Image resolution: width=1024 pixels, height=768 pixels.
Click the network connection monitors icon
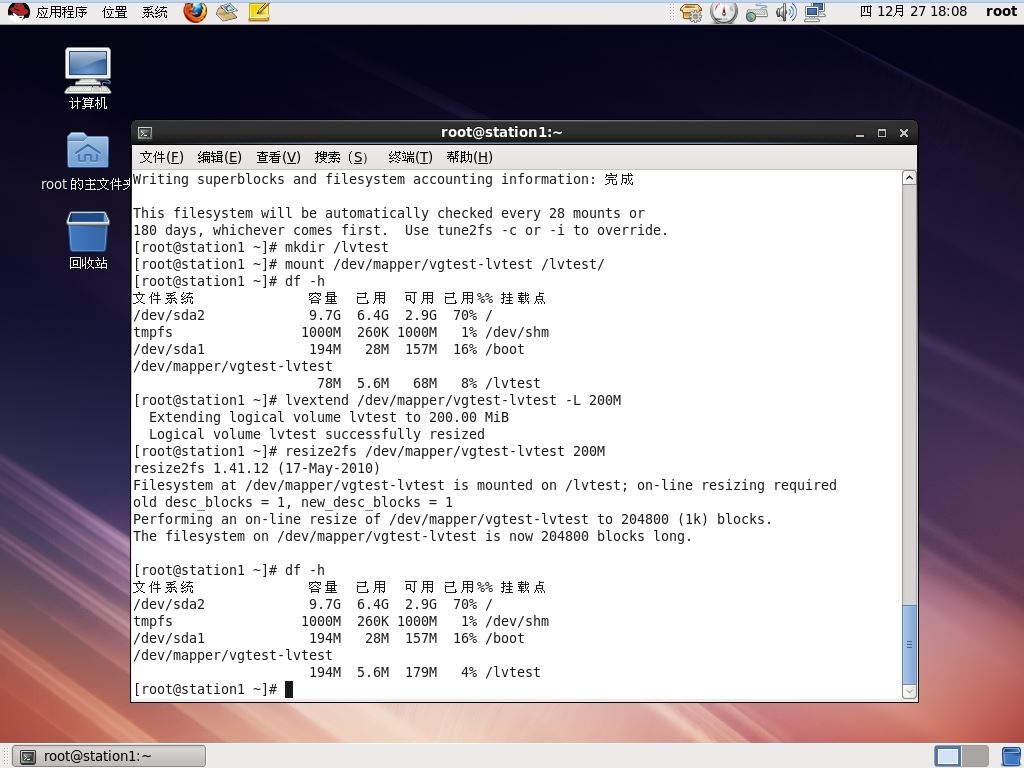click(x=815, y=12)
